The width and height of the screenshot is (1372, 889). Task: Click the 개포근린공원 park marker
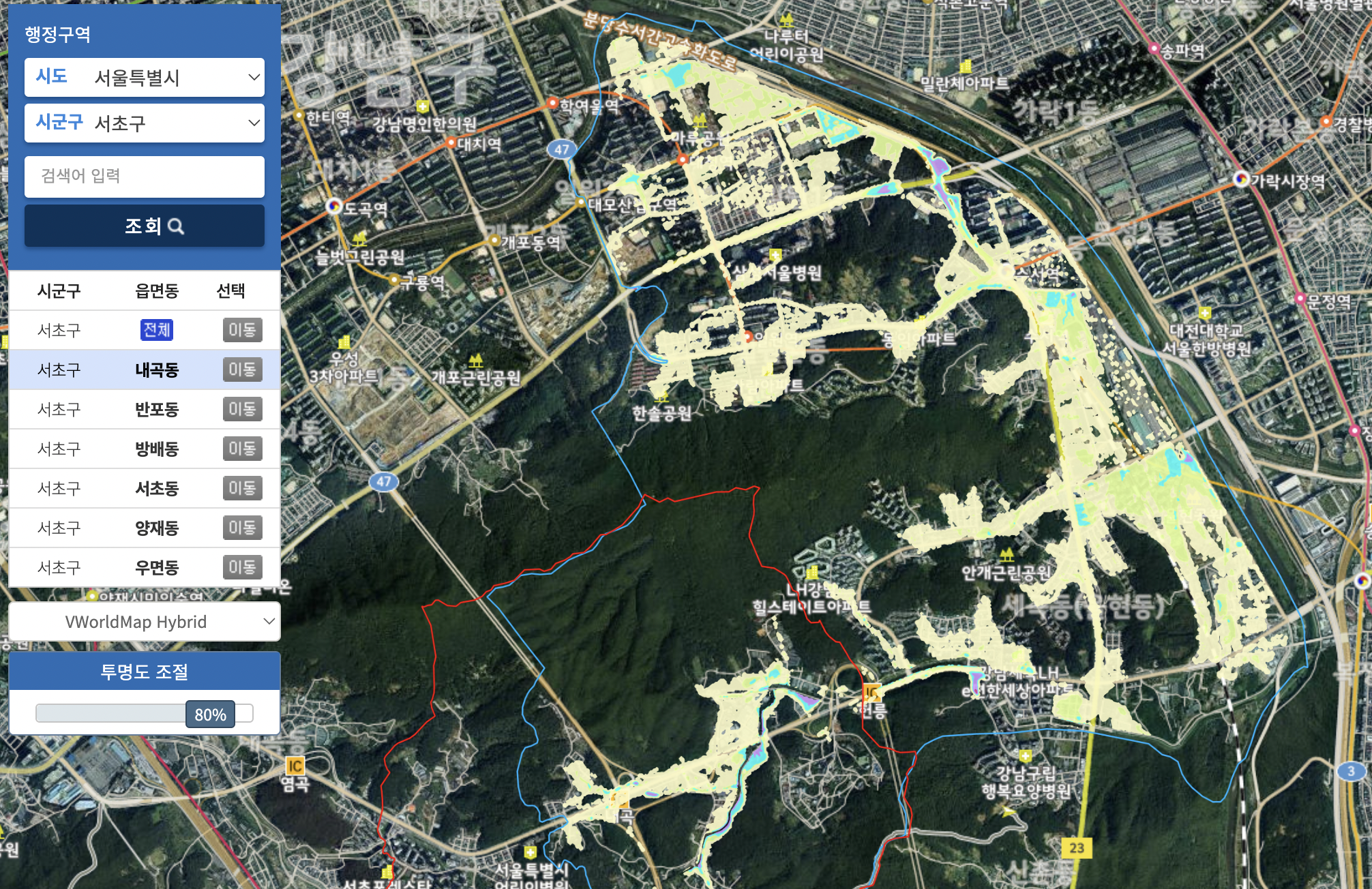(475, 361)
